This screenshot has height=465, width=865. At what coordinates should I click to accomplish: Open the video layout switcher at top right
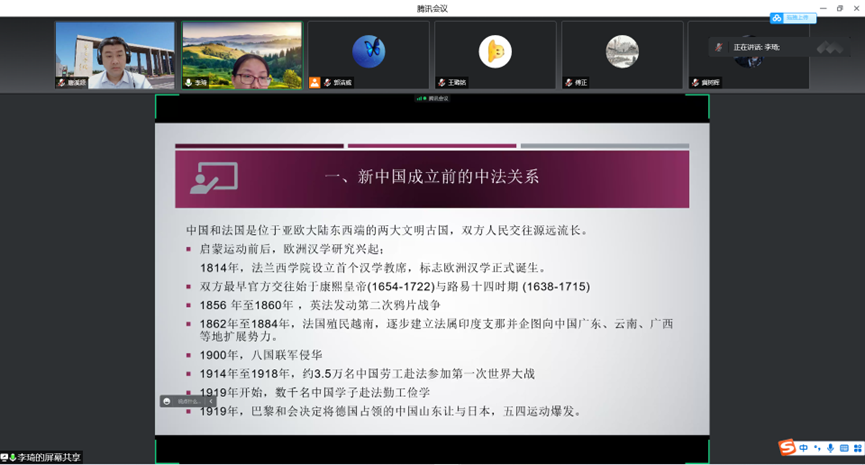(x=830, y=47)
